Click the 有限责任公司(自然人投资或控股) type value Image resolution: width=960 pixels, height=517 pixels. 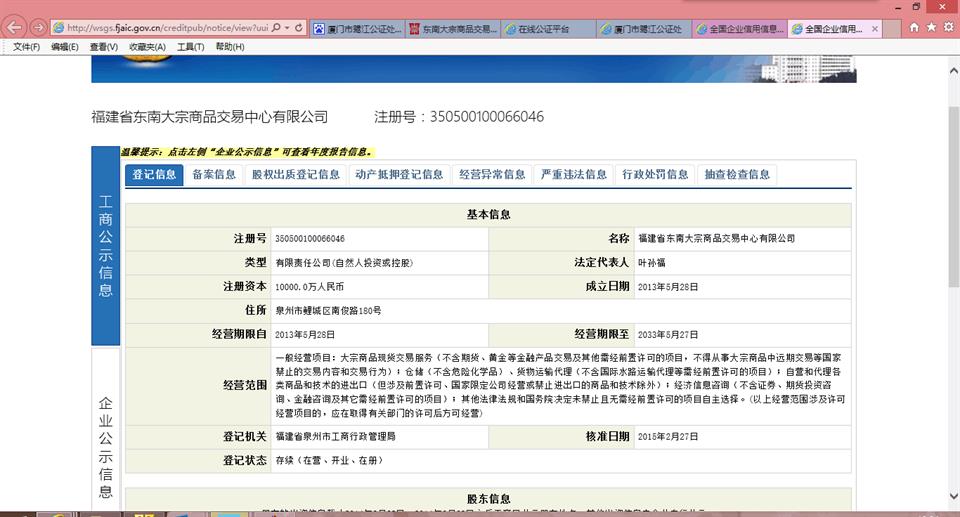point(344,263)
